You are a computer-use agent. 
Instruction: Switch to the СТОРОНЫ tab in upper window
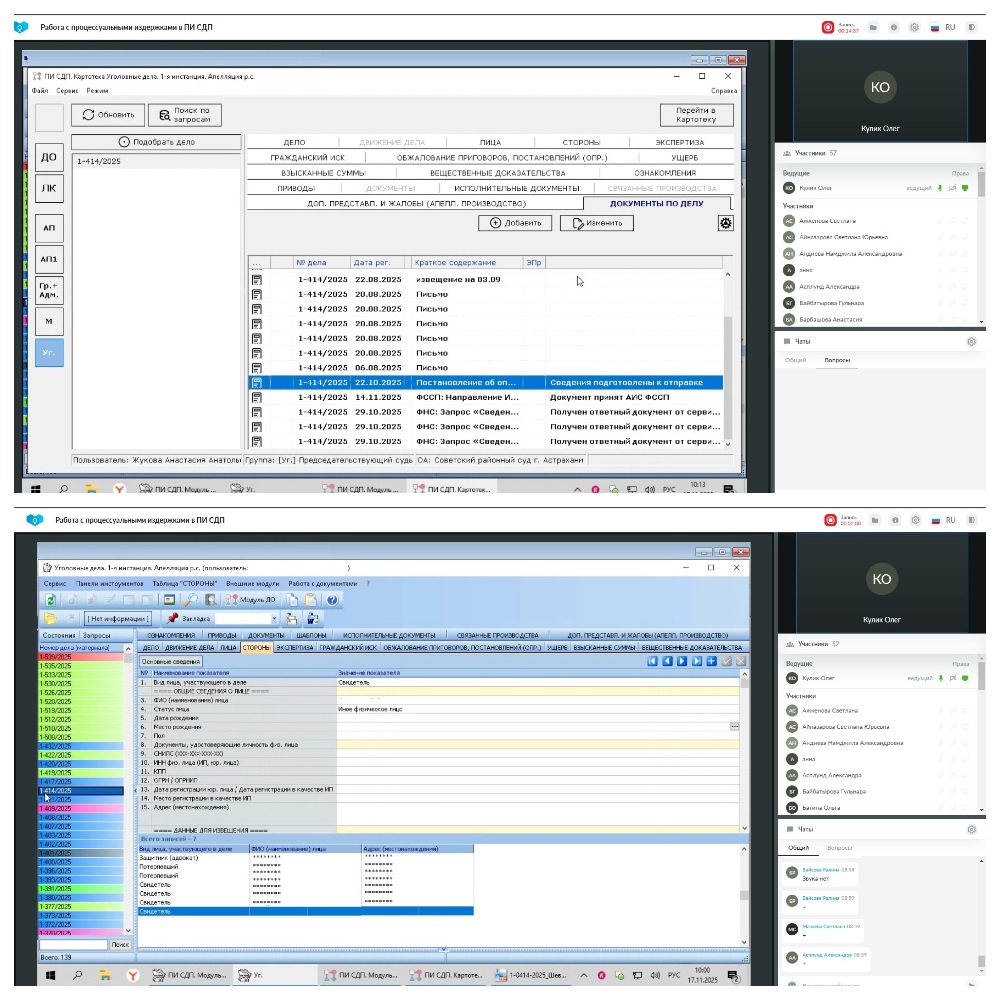581,142
